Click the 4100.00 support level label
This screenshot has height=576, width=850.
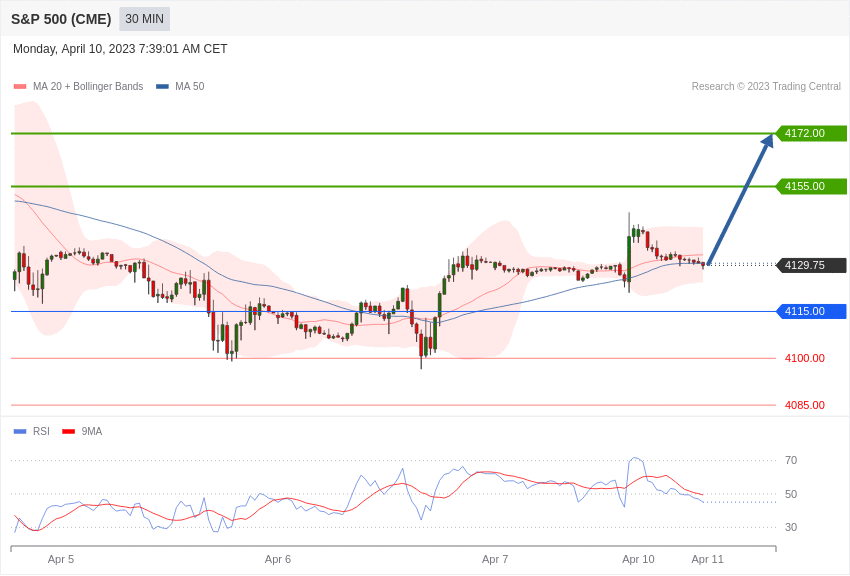(804, 358)
